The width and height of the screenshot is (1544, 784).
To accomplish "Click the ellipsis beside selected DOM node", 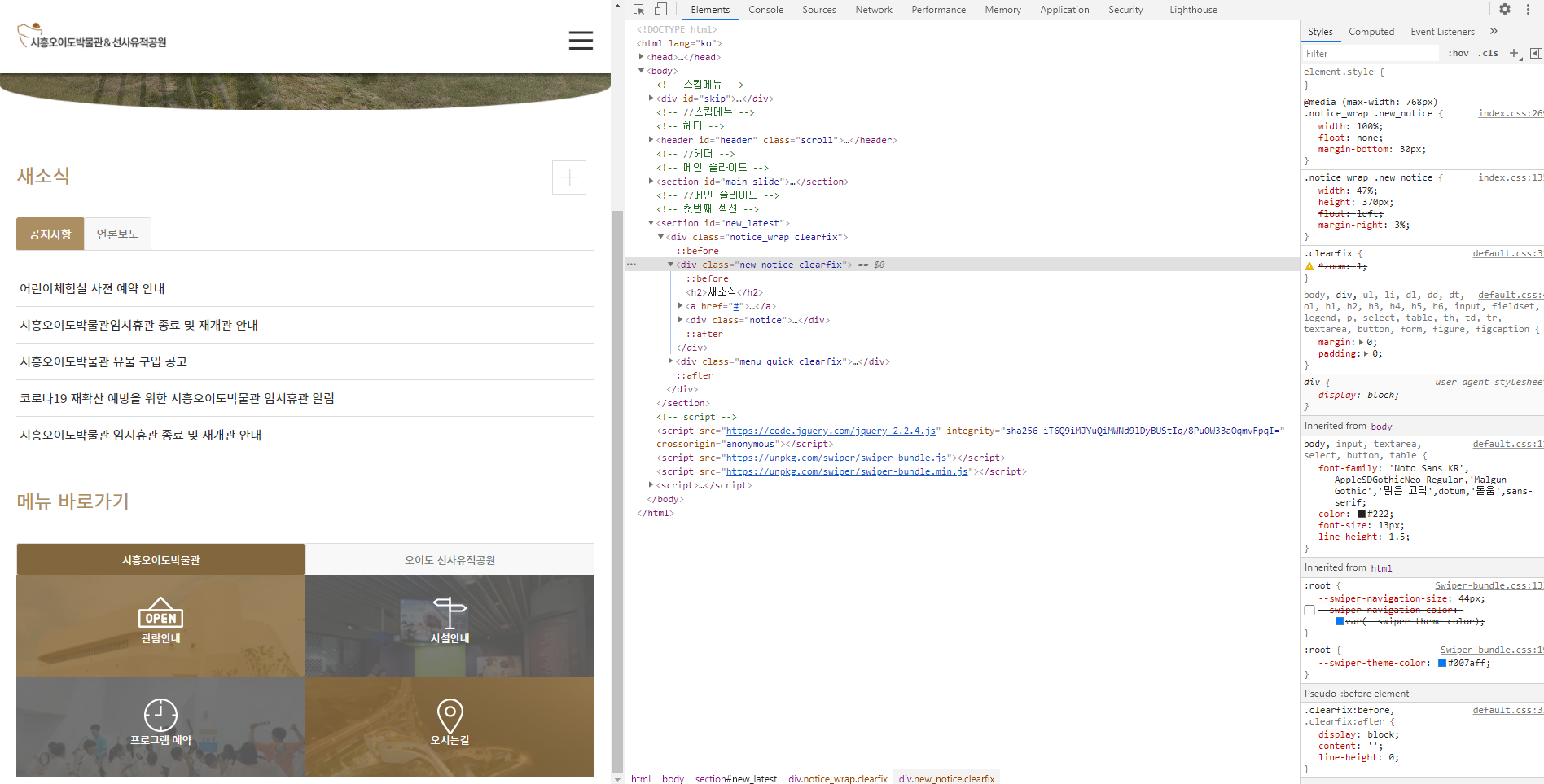I will (631, 265).
